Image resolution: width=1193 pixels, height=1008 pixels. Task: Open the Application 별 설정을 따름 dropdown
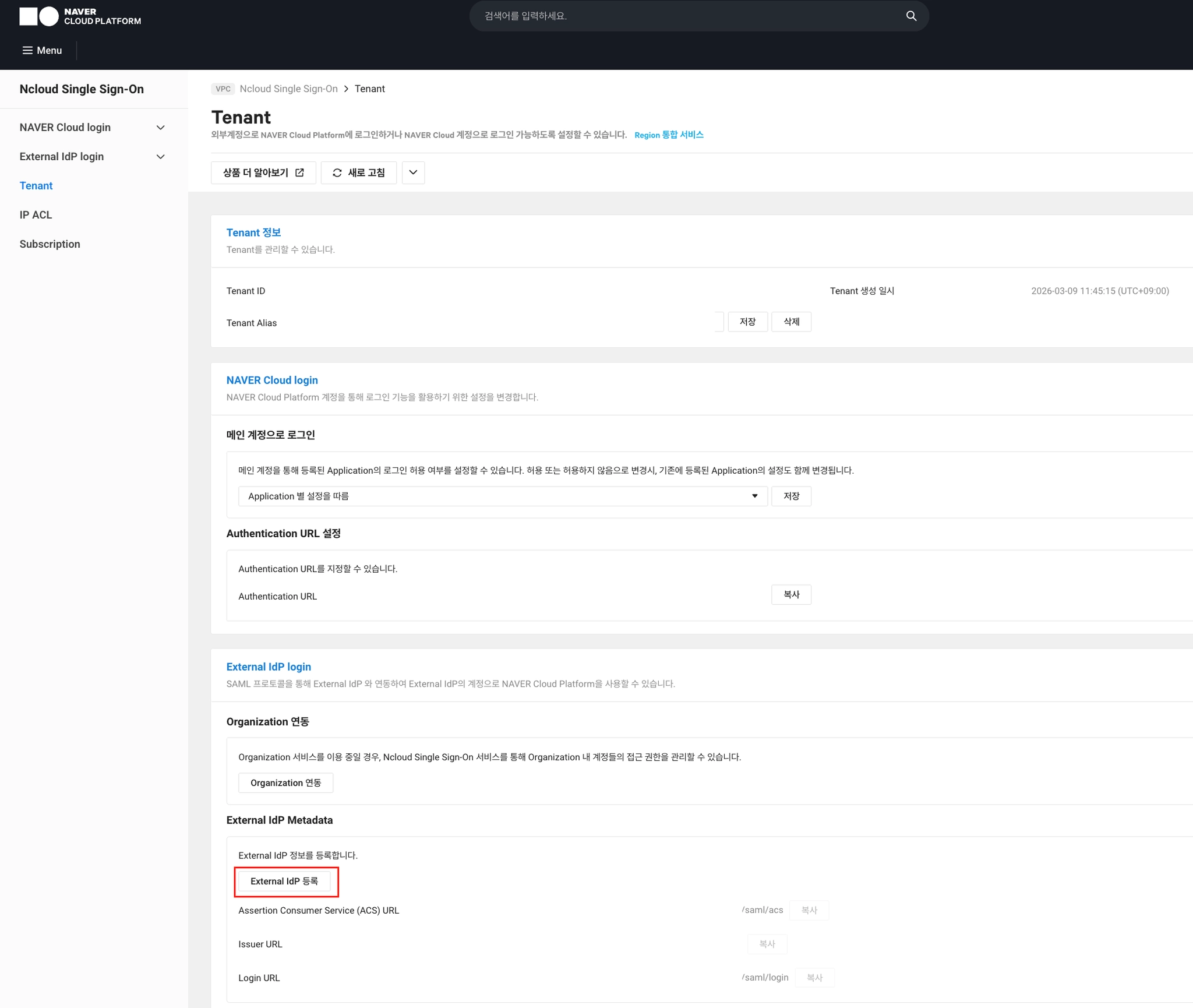[502, 496]
